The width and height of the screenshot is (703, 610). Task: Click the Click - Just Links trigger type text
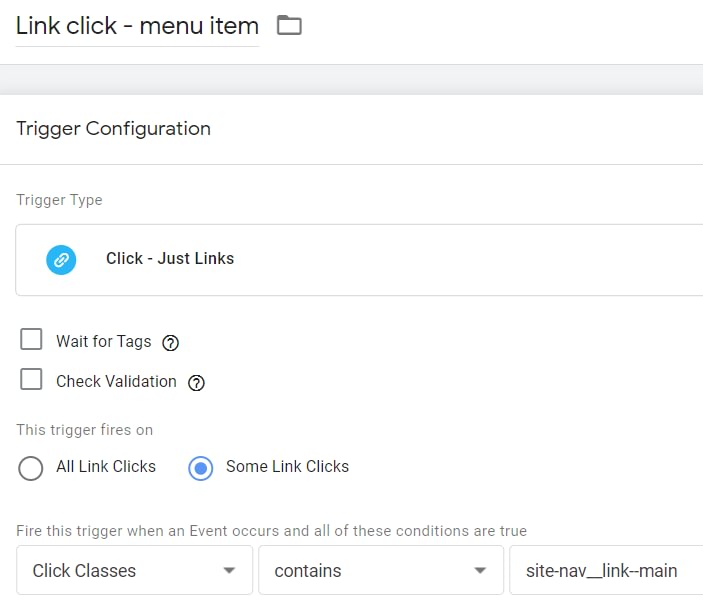[x=170, y=258]
